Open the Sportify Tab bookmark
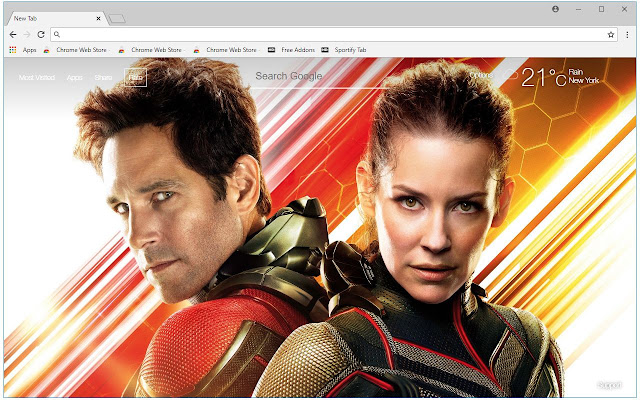 tap(344, 50)
